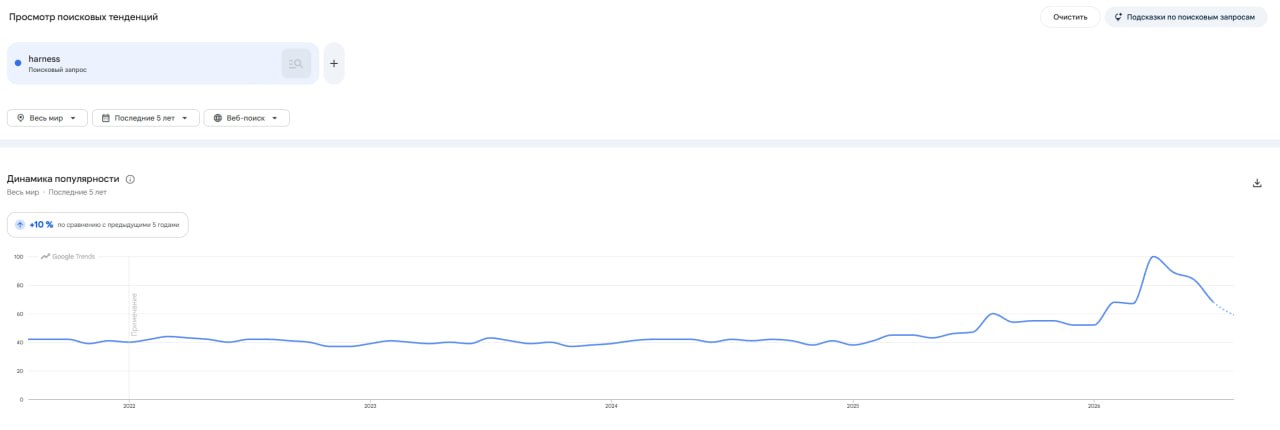Click the Очистить button
1280x430 pixels.
1070,17
